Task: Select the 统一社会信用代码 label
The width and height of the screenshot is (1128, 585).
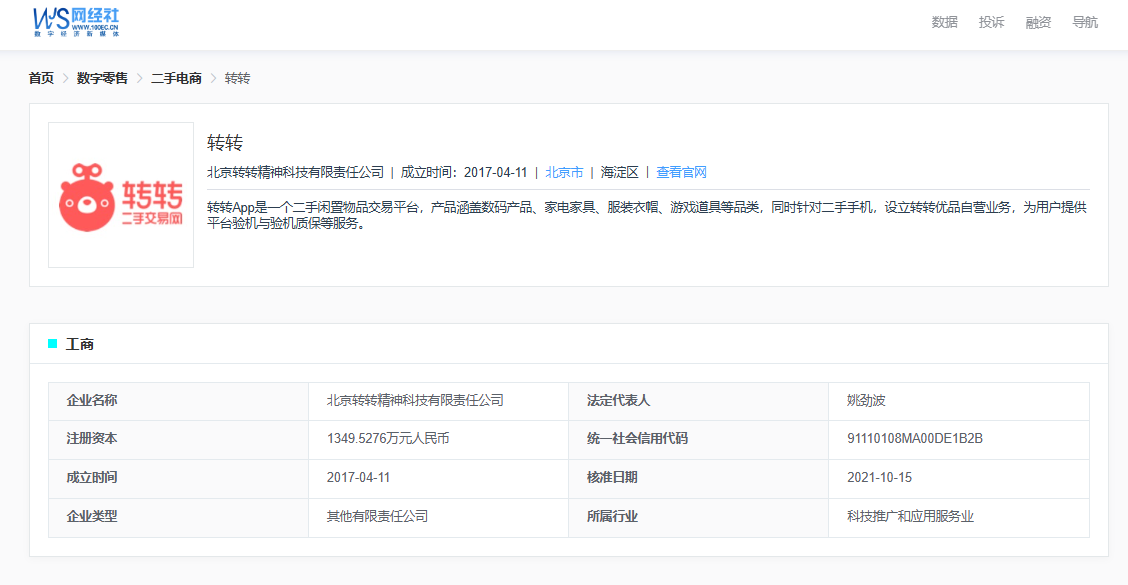Action: click(637, 439)
